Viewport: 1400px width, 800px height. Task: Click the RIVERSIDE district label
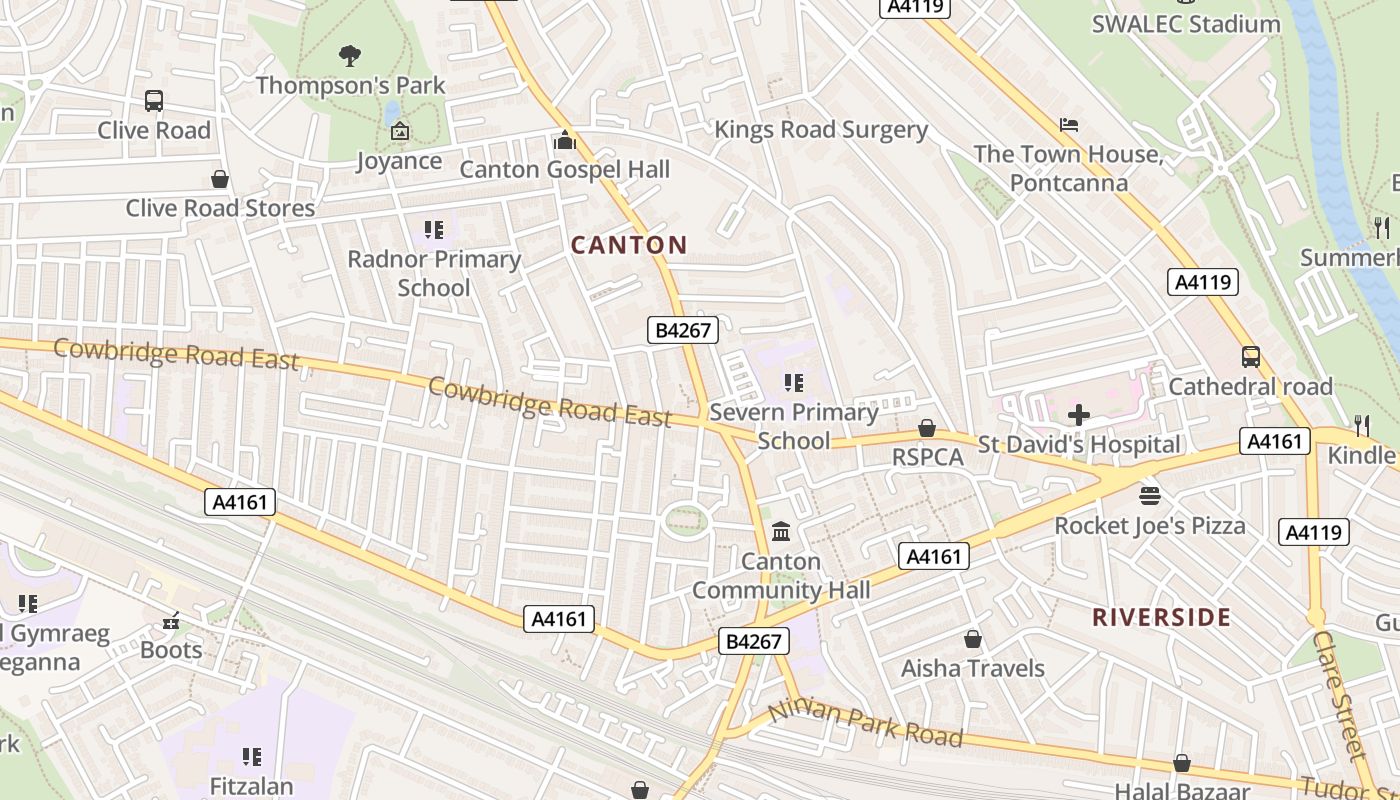pos(1161,617)
